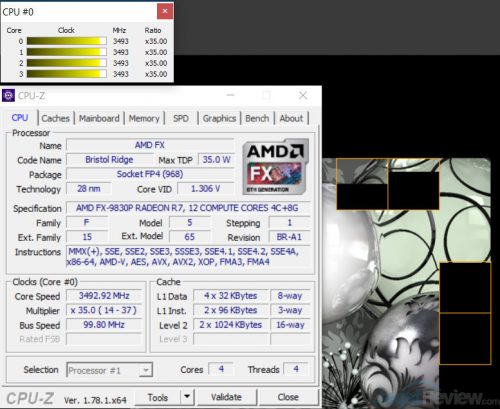
Task: Click the Close button in CPU-Z
Action: 288,397
